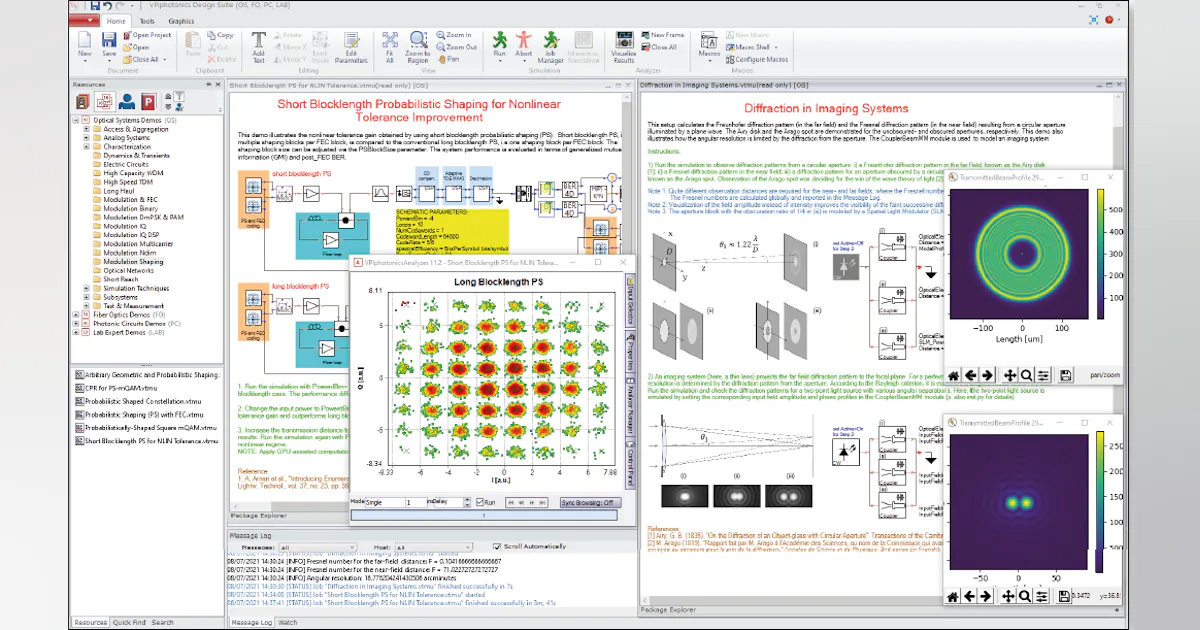The height and width of the screenshot is (630, 1200).
Task: Switch to the Watch tab
Action: [x=287, y=622]
